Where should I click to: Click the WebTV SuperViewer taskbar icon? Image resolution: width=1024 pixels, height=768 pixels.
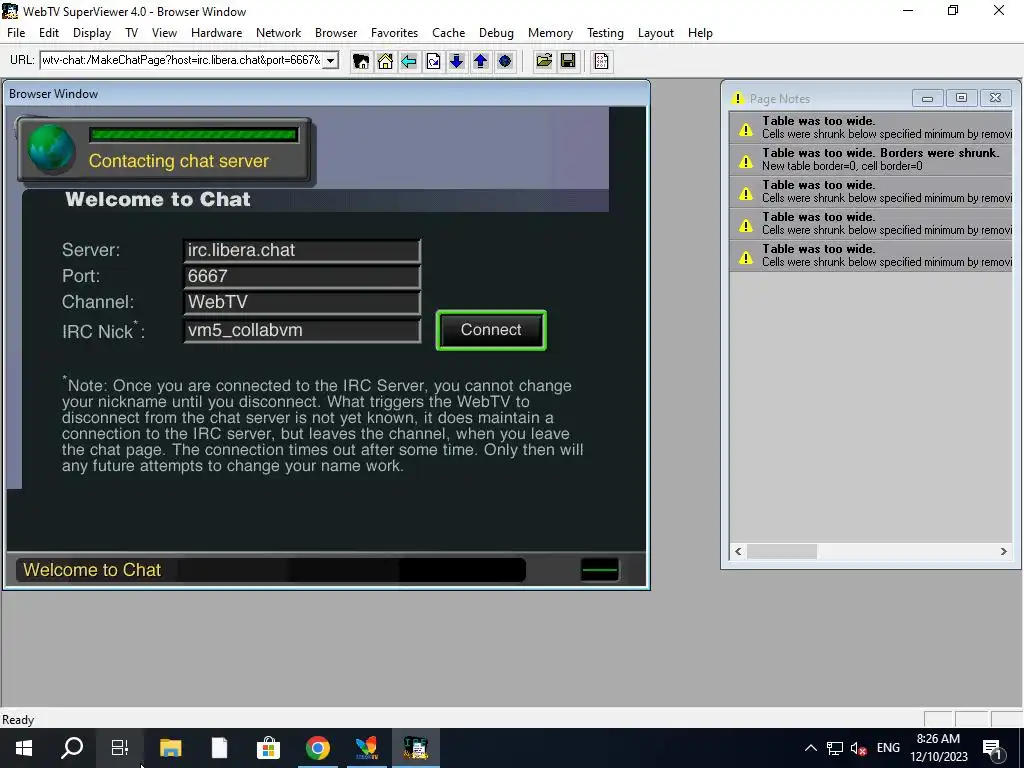click(415, 748)
